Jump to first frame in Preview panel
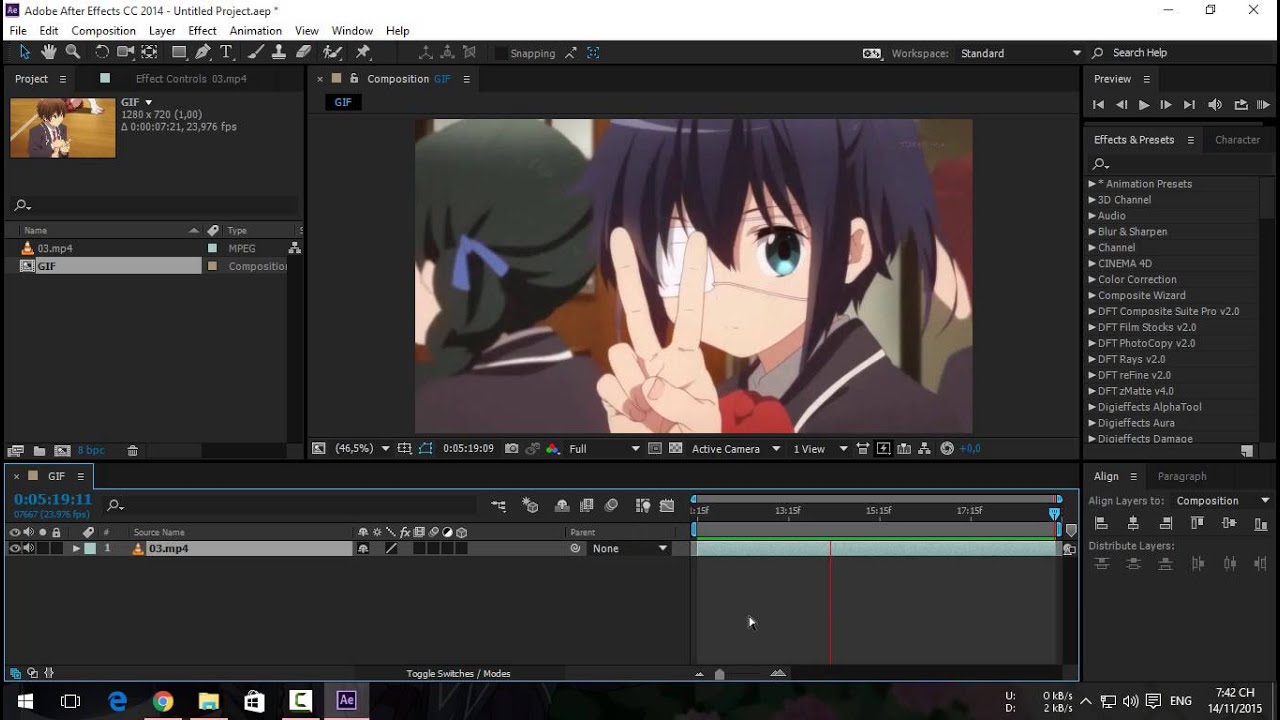This screenshot has width=1280, height=720. pos(1098,105)
